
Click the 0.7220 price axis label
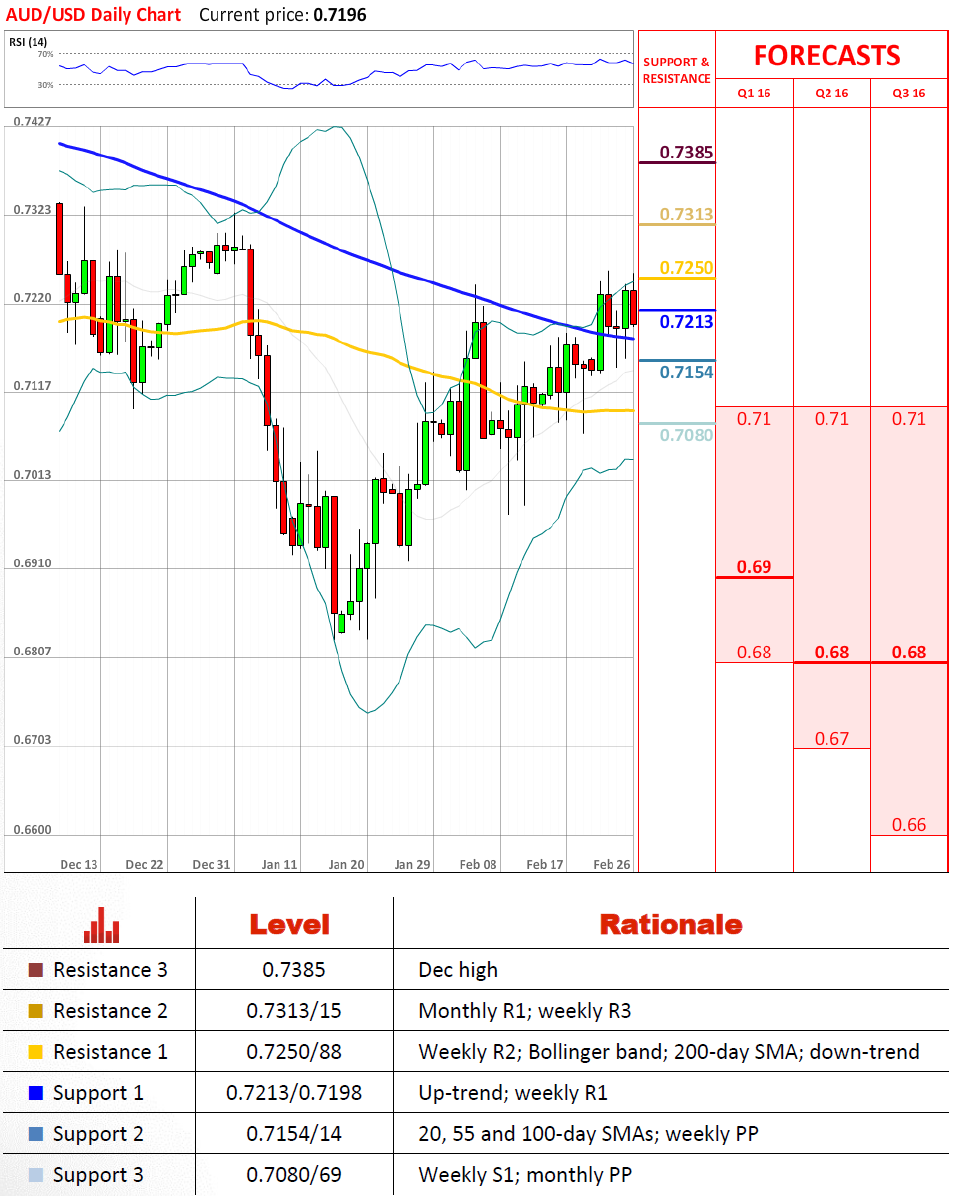tap(33, 297)
